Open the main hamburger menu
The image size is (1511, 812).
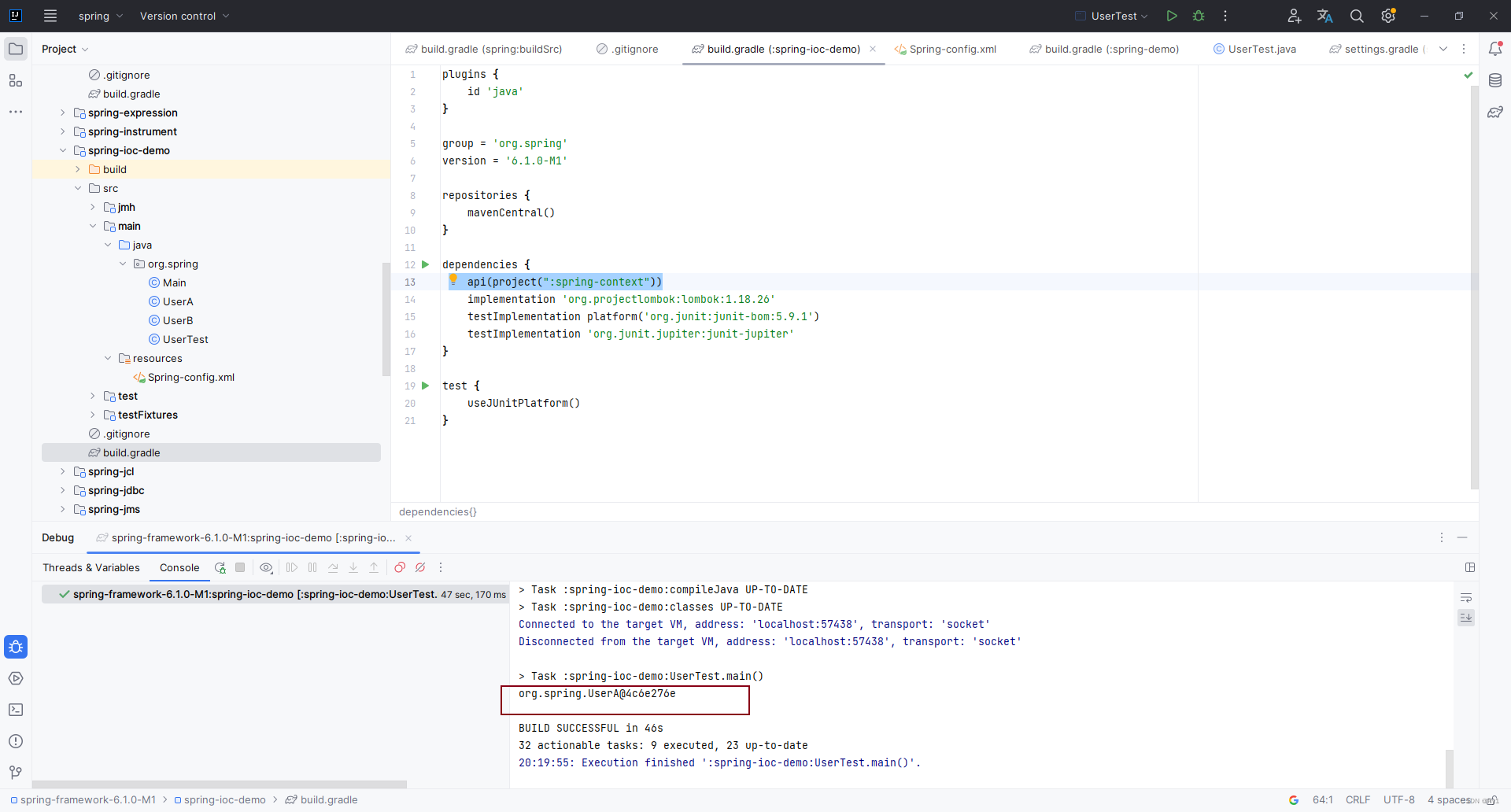pyautogui.click(x=50, y=16)
